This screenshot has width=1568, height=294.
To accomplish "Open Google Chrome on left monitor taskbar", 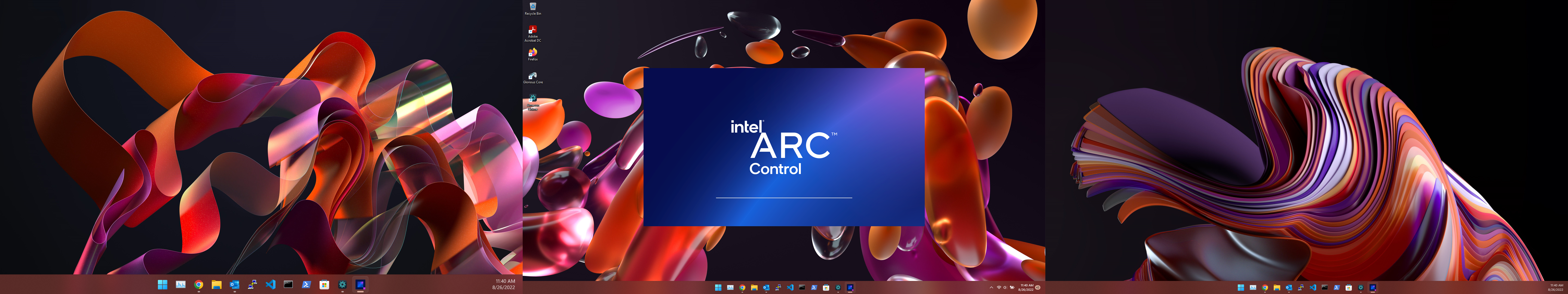I will point(198,284).
